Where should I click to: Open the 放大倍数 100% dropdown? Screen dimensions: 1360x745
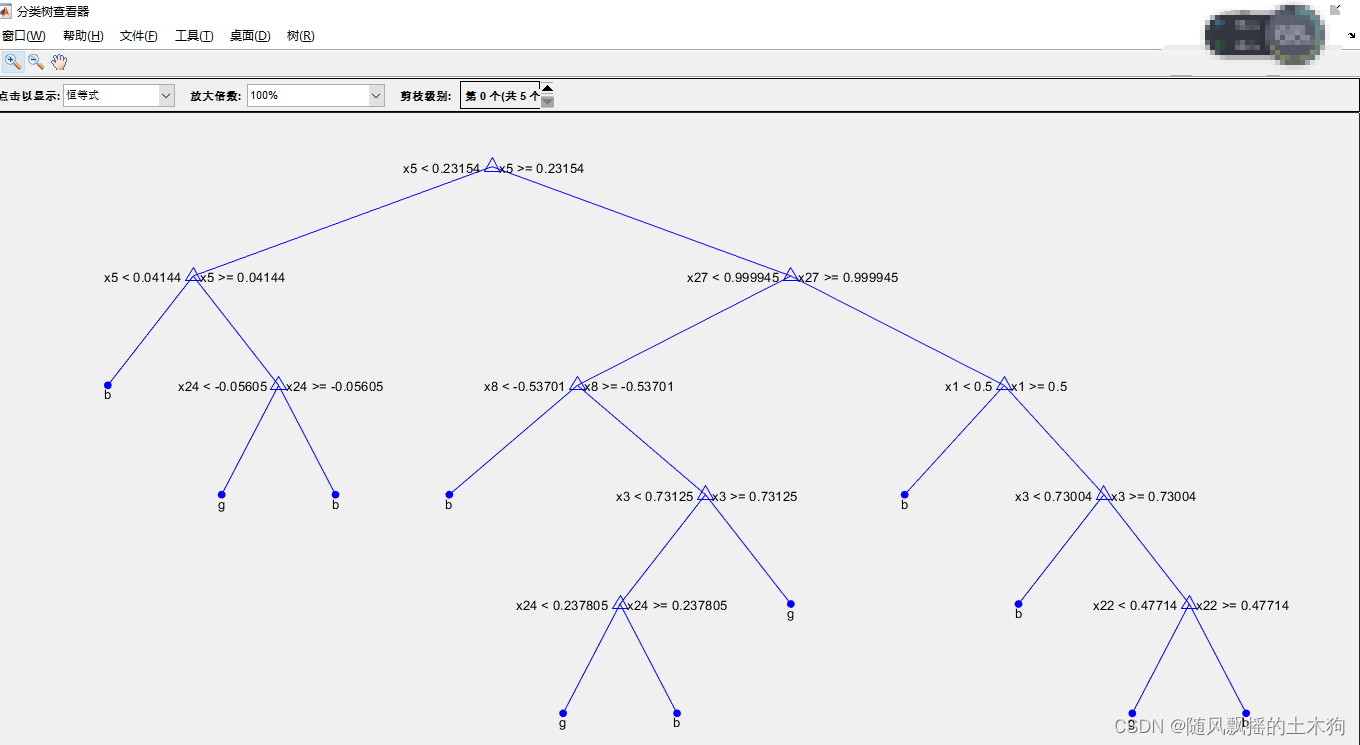[x=316, y=95]
